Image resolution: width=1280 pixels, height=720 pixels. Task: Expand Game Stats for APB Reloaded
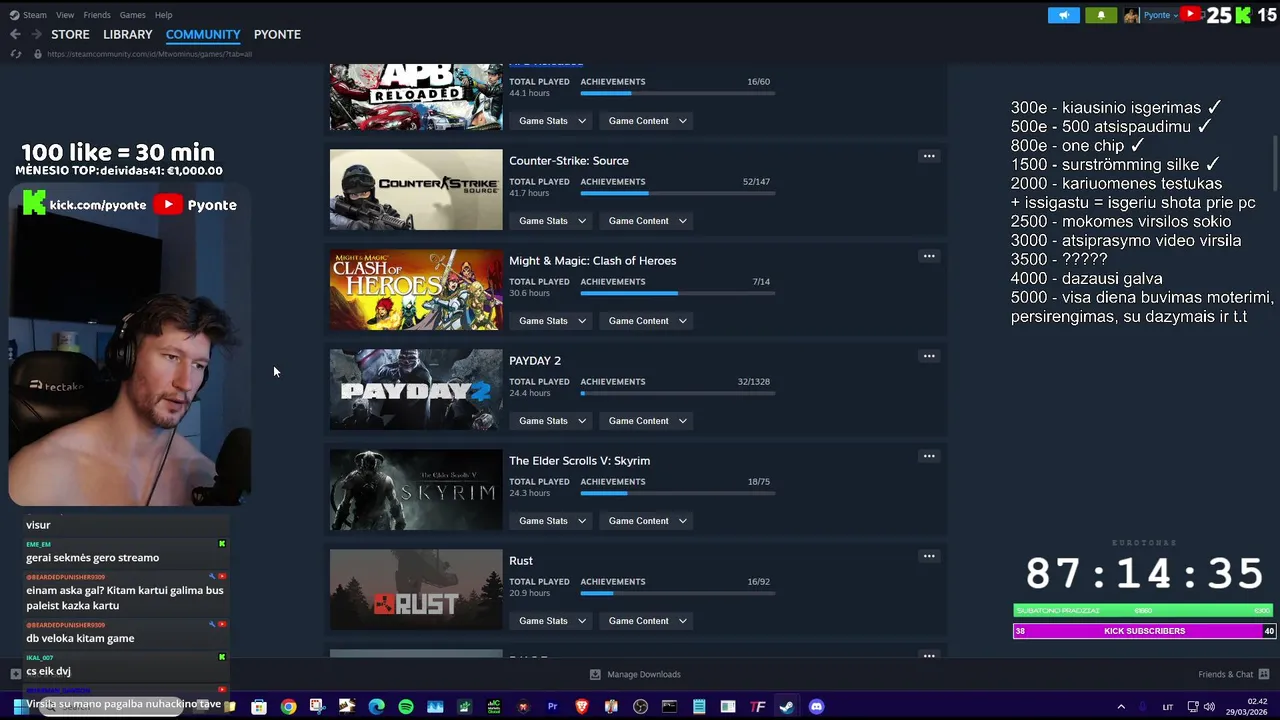tap(552, 121)
